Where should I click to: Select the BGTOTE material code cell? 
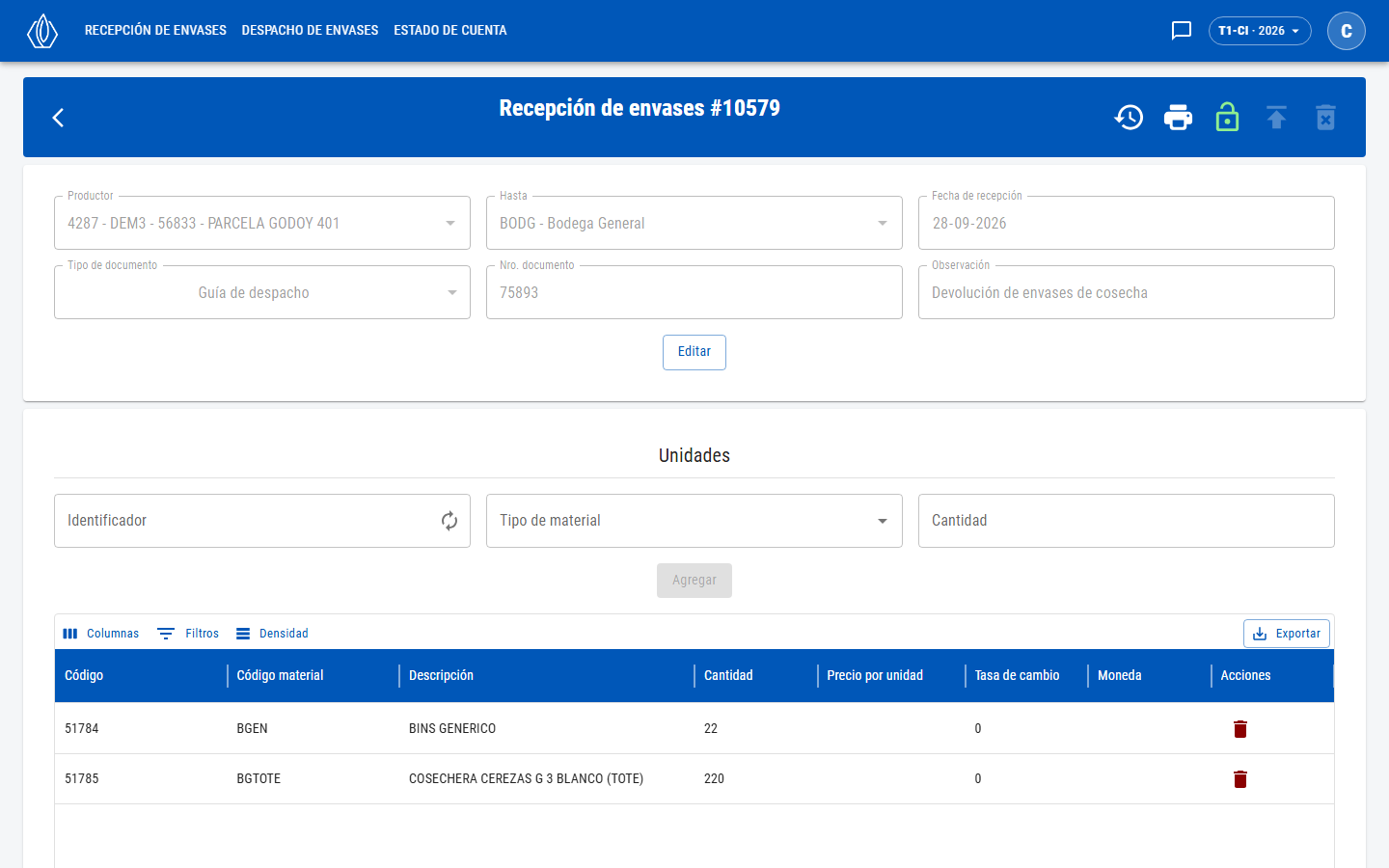pyautogui.click(x=313, y=779)
